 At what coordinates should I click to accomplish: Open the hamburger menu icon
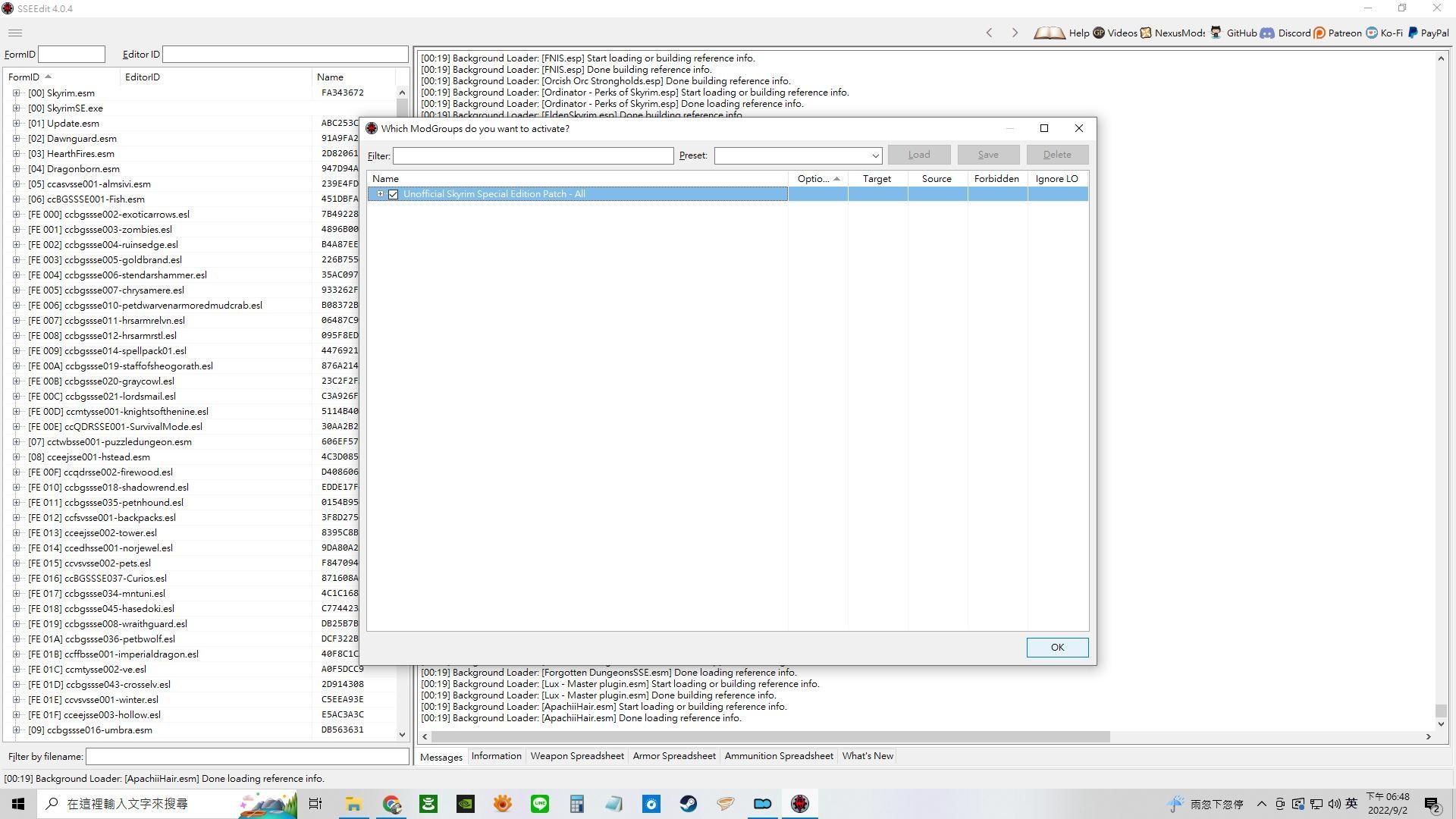tap(15, 33)
